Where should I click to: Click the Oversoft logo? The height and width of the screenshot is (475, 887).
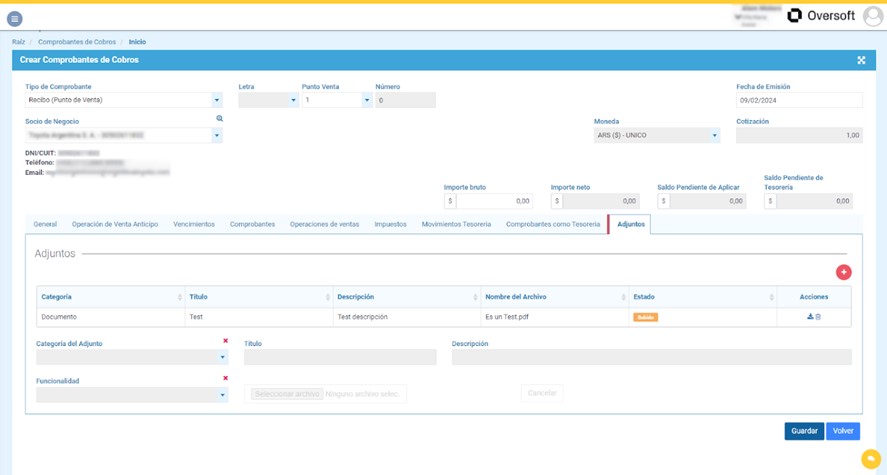(x=821, y=16)
